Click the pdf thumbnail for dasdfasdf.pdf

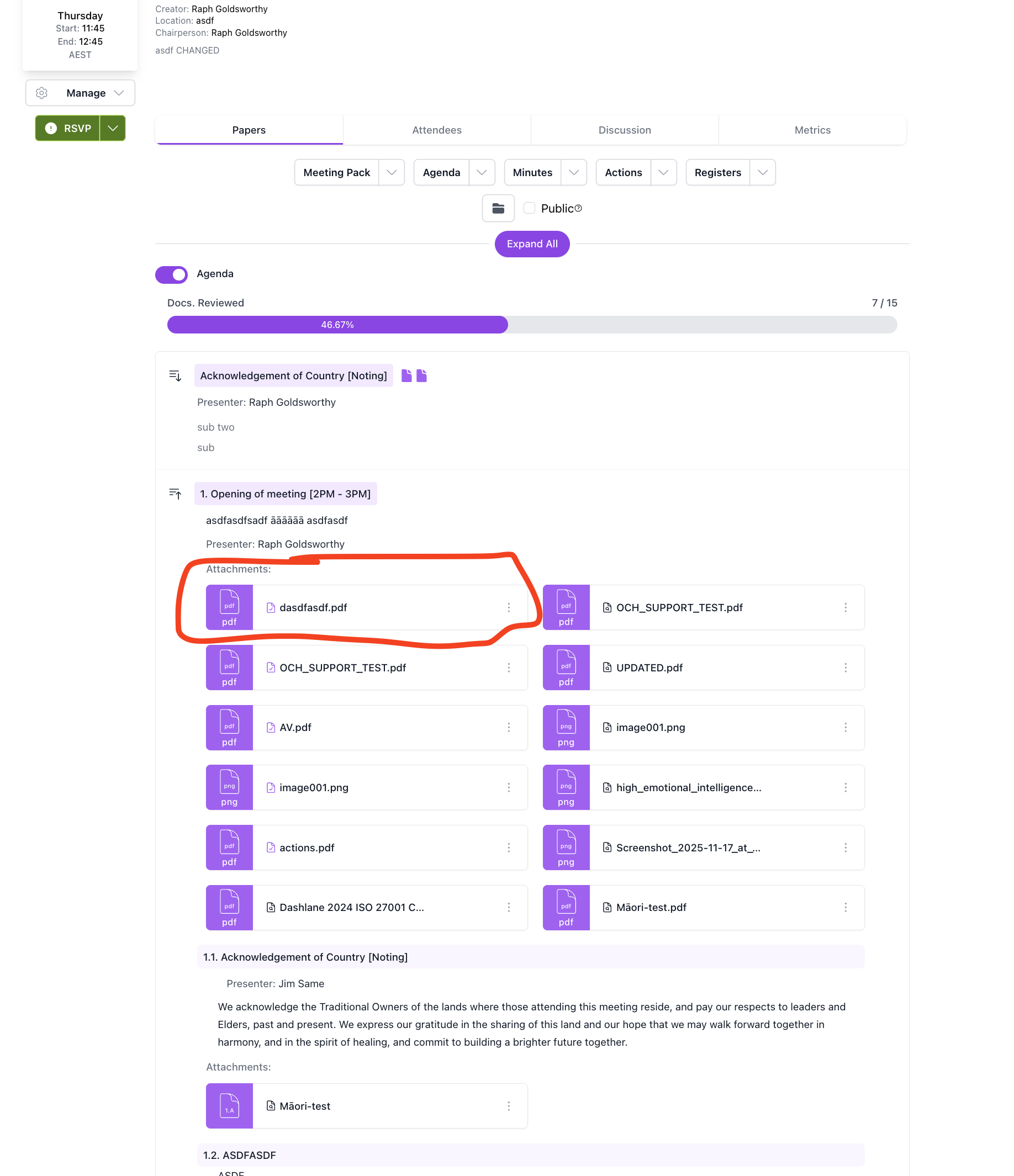click(229, 607)
